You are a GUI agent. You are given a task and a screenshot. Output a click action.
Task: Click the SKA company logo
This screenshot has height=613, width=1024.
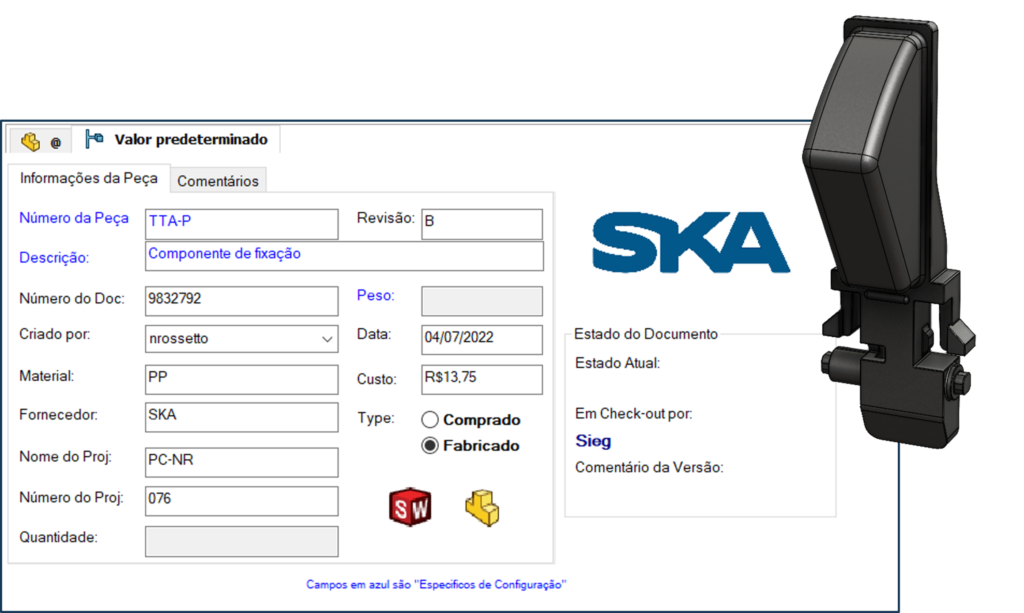691,243
